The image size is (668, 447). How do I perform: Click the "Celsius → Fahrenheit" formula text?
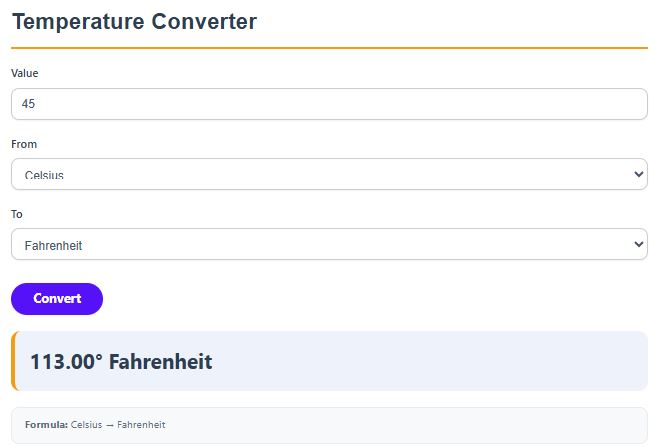[x=118, y=425]
